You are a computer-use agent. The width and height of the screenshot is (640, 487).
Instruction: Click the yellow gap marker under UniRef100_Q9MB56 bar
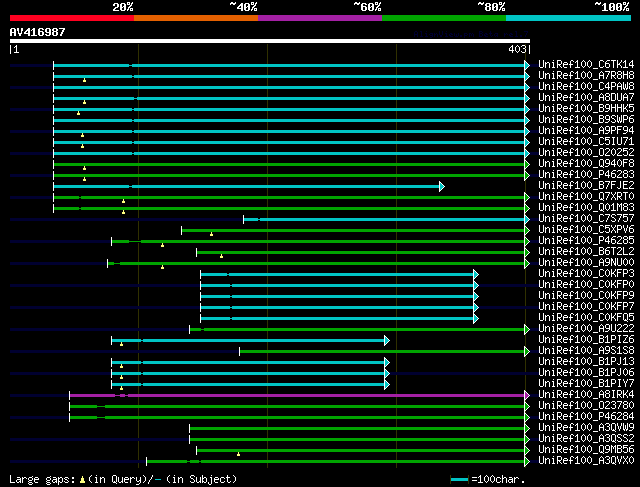tap(238, 454)
